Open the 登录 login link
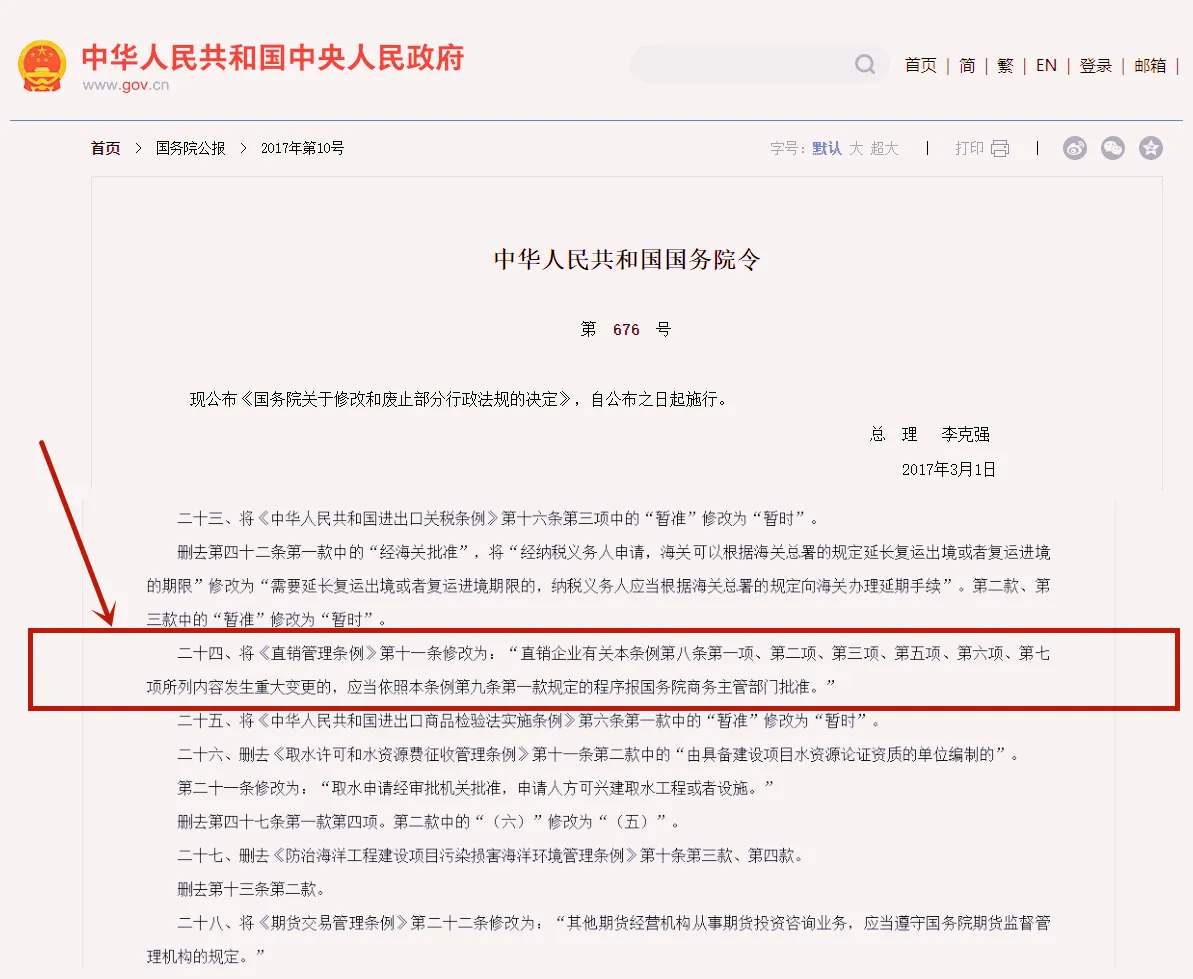This screenshot has height=979, width=1193. (x=1096, y=65)
